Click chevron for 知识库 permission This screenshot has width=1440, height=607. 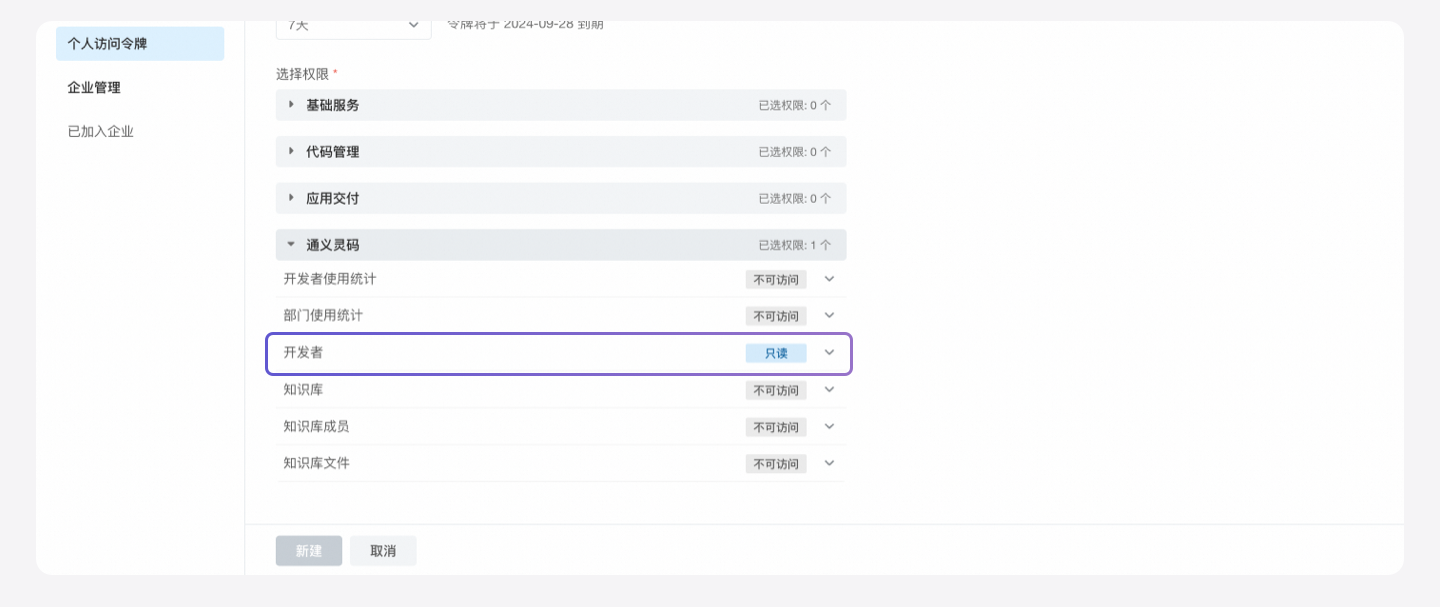[829, 389]
